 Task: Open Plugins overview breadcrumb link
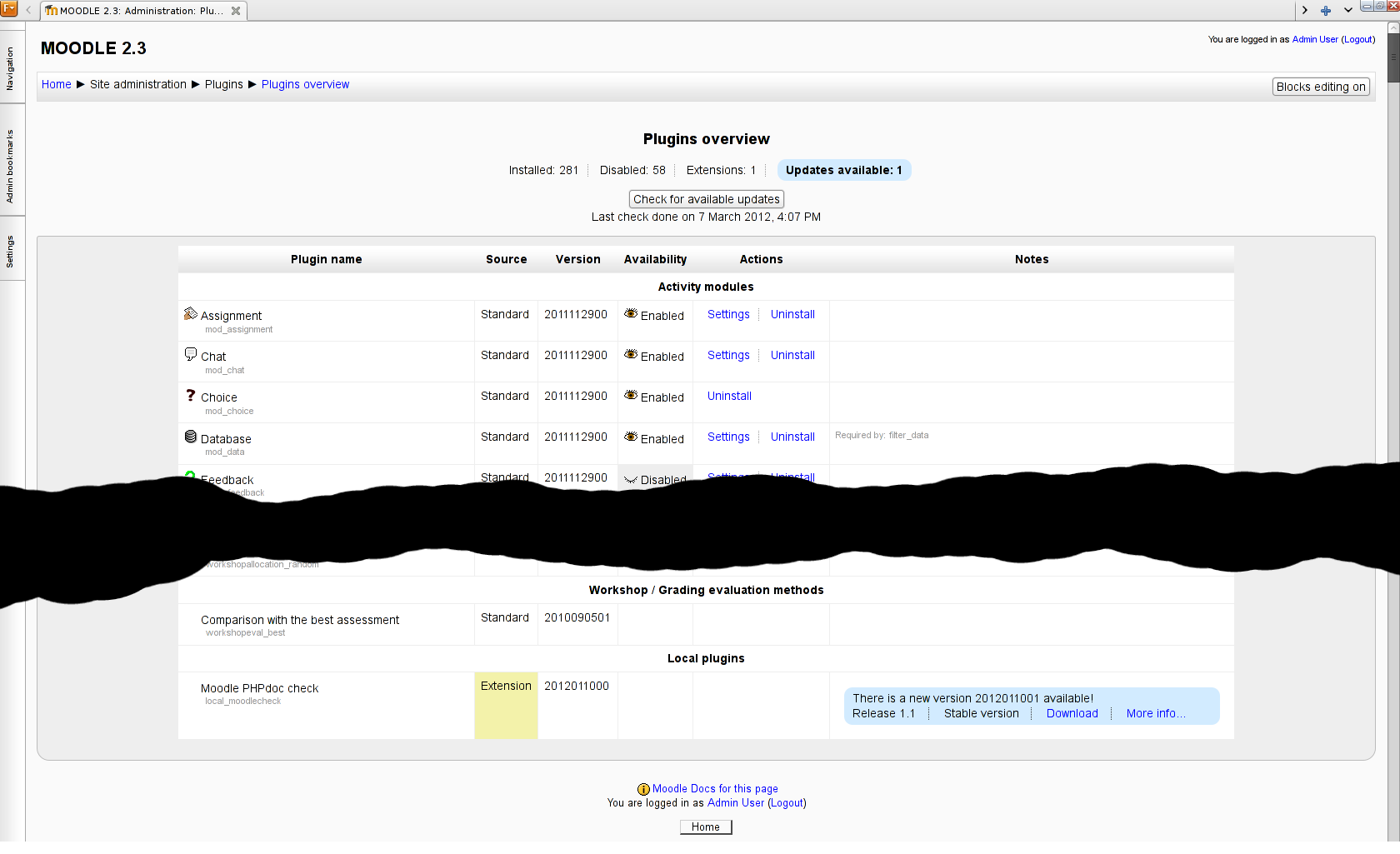[x=305, y=84]
